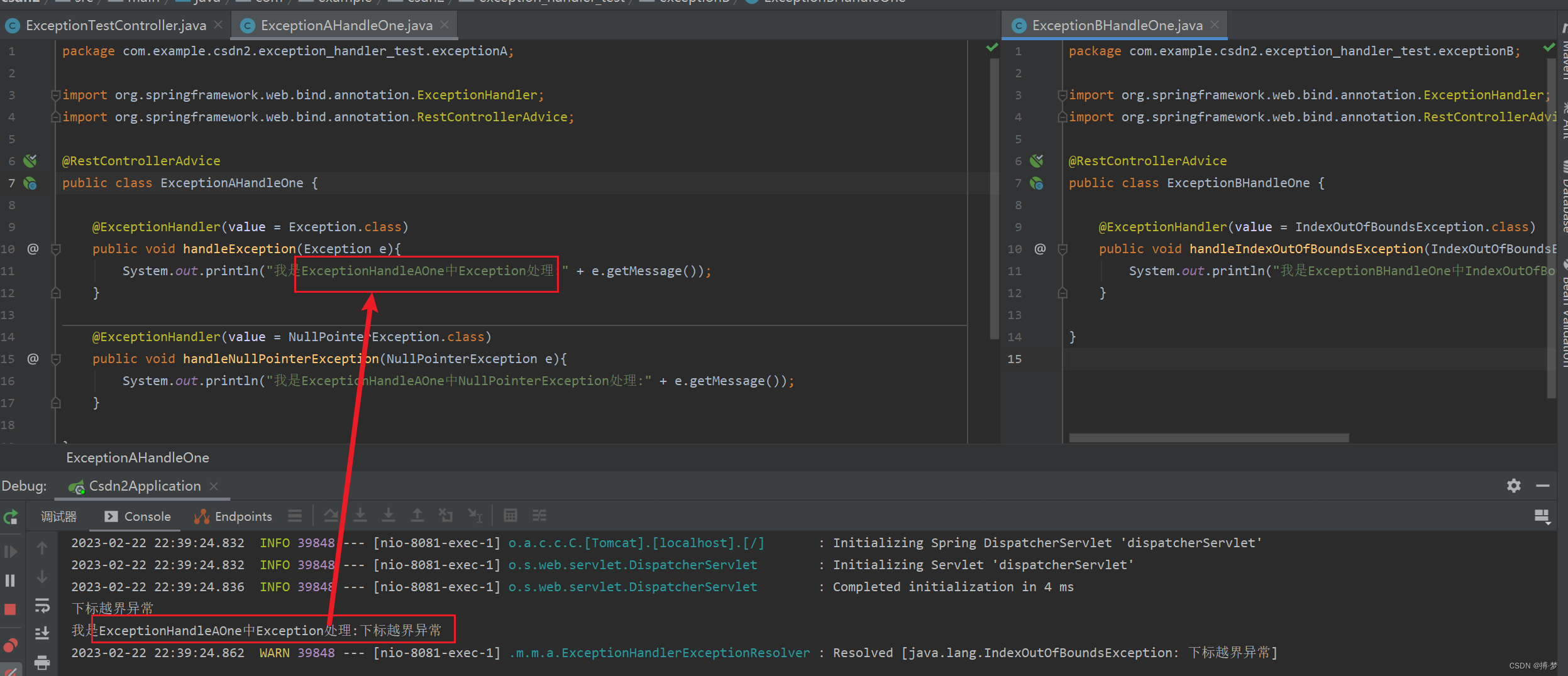Open the Endpoints tab
Screen dimensions: 1568x676
(x=233, y=516)
